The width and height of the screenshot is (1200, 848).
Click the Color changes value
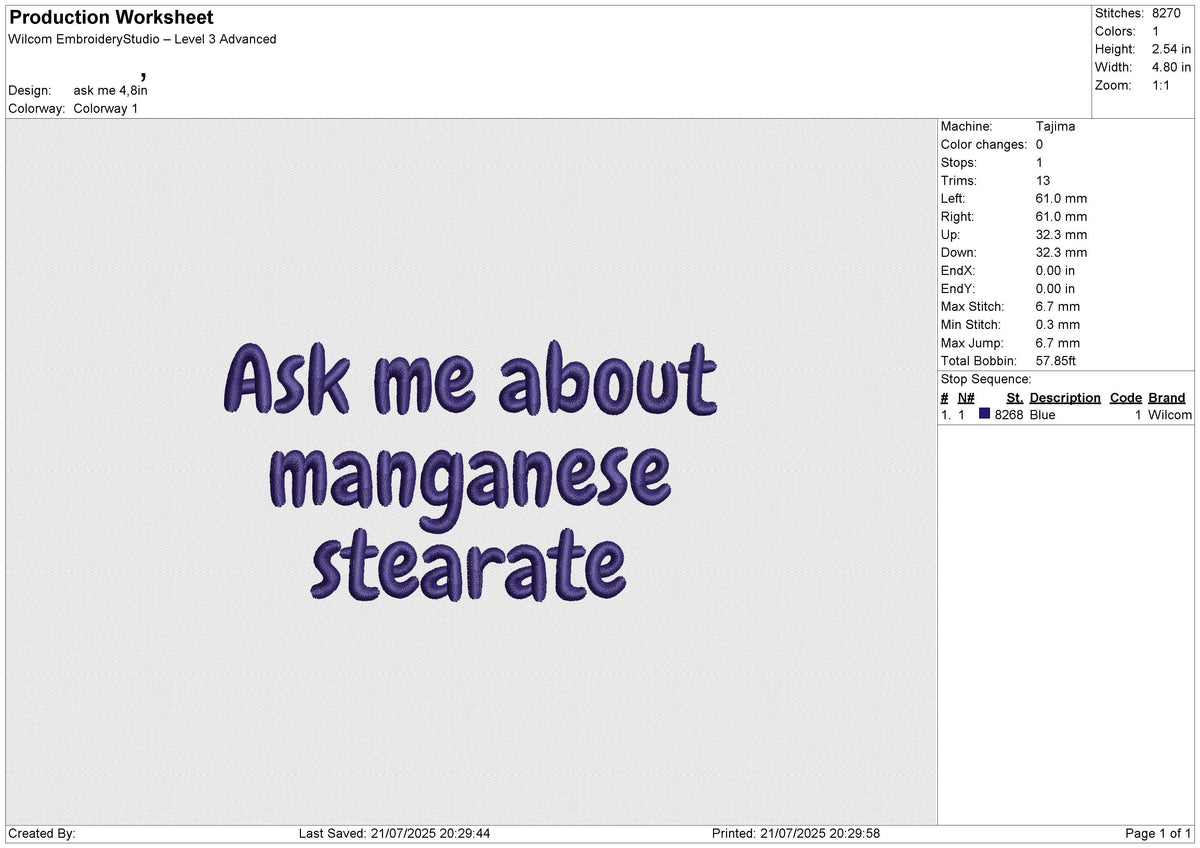[1040, 144]
